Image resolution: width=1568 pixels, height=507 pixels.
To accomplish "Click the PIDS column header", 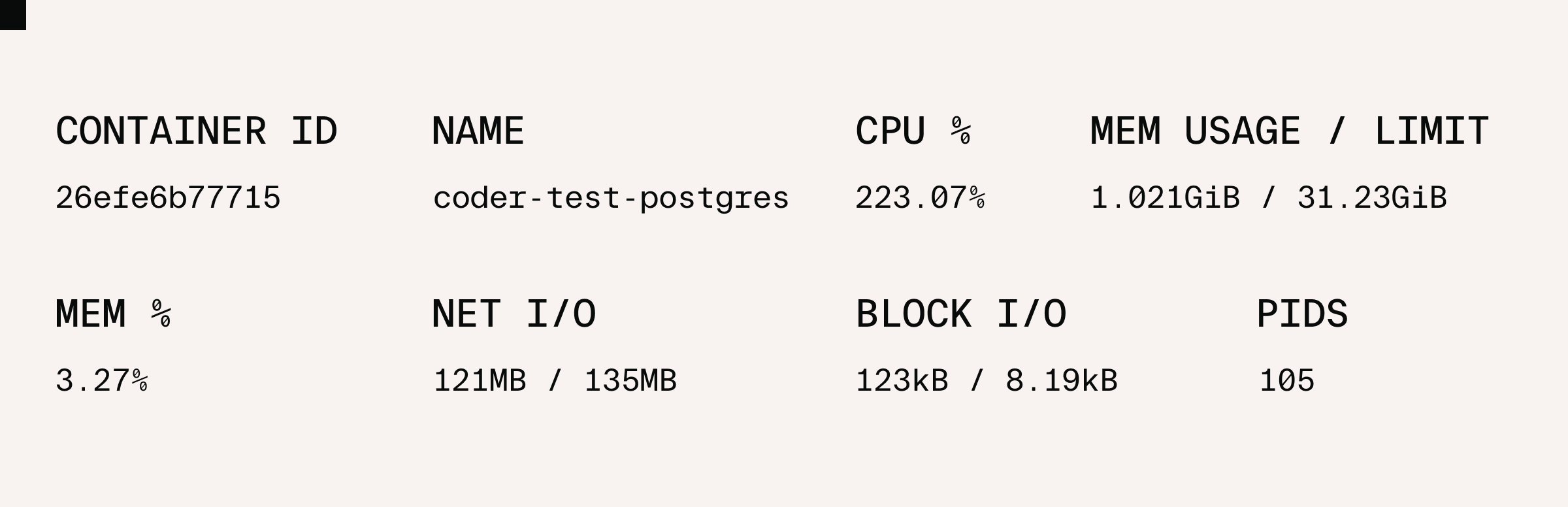I will (x=1302, y=314).
